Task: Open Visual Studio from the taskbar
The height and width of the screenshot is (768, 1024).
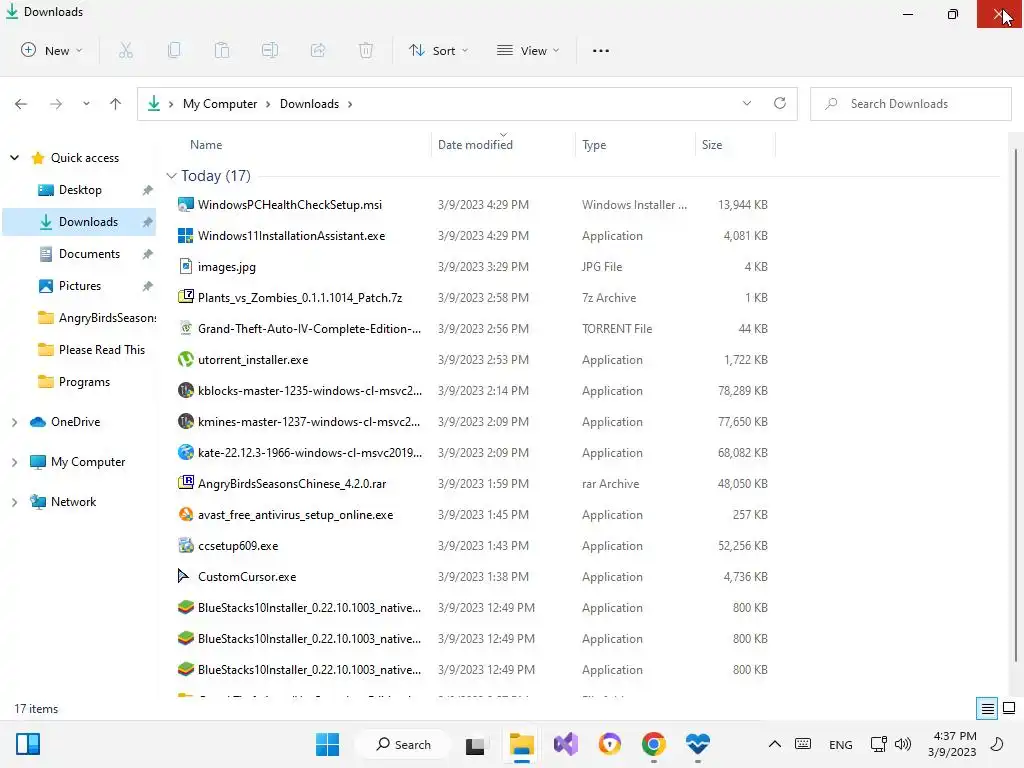Action: click(x=566, y=744)
